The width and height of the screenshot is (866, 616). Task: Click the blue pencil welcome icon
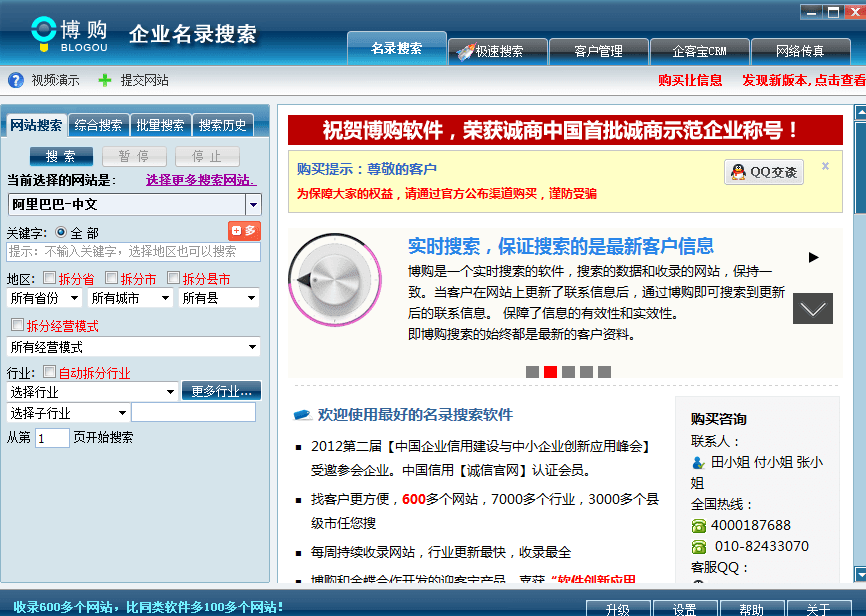click(302, 415)
